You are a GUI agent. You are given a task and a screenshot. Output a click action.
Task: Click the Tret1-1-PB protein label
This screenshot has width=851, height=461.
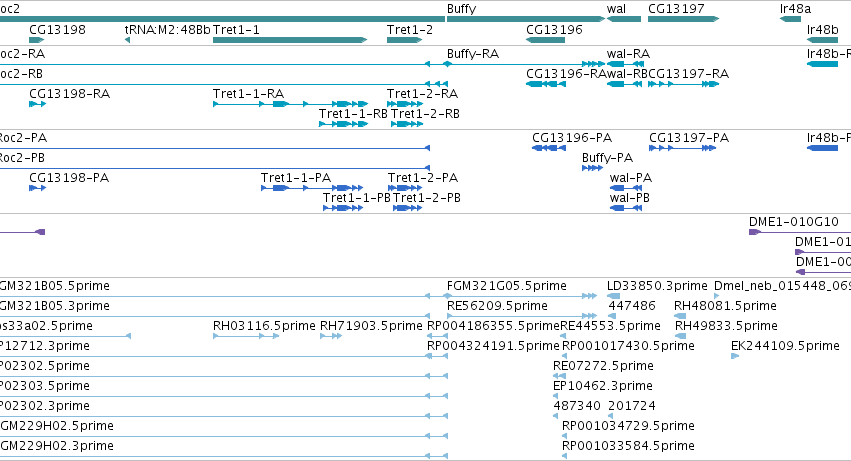tap(357, 198)
